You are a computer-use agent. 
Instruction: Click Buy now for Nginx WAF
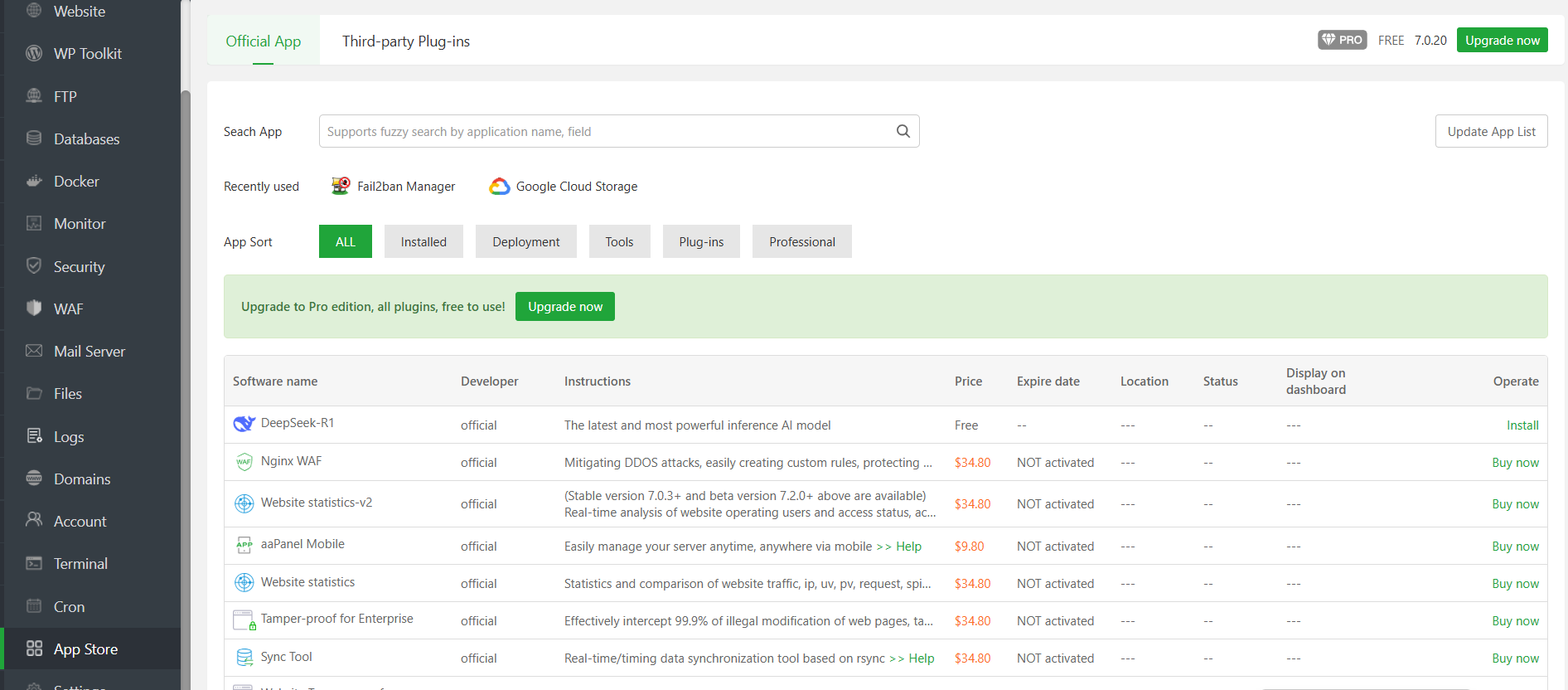[x=1516, y=462]
